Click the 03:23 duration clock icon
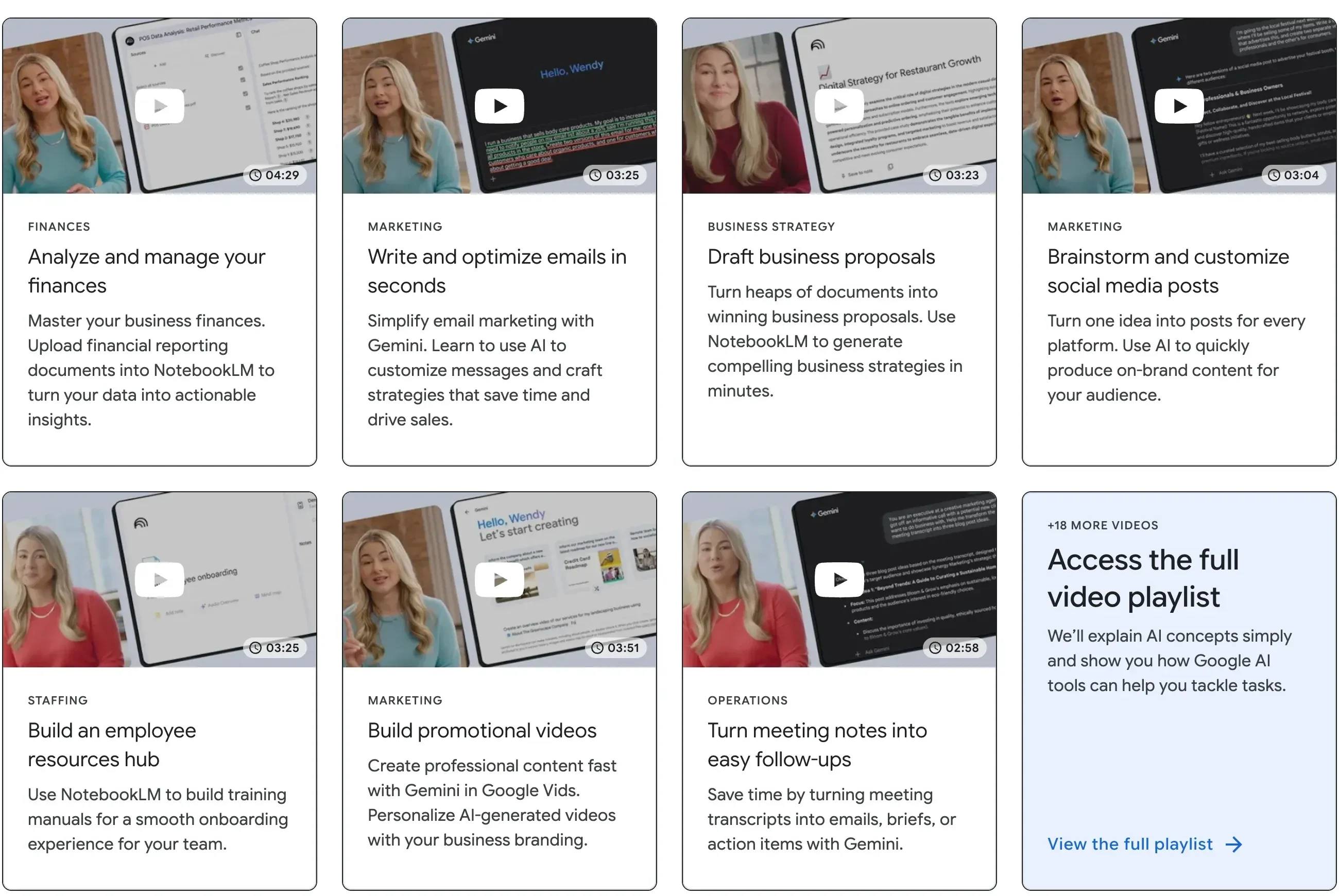This screenshot has width=1339, height=896. click(935, 175)
